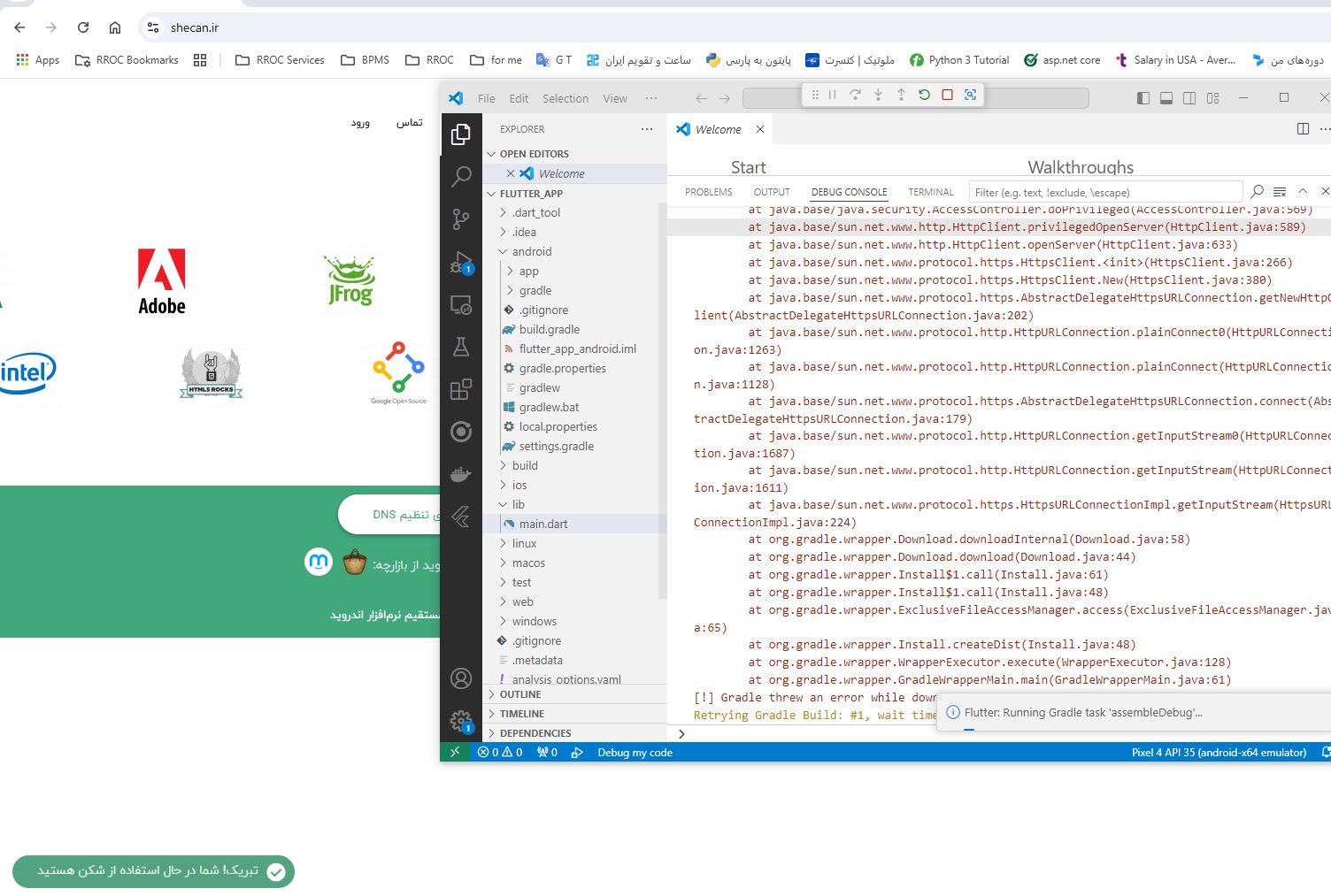Click debug Step Into

(x=878, y=95)
